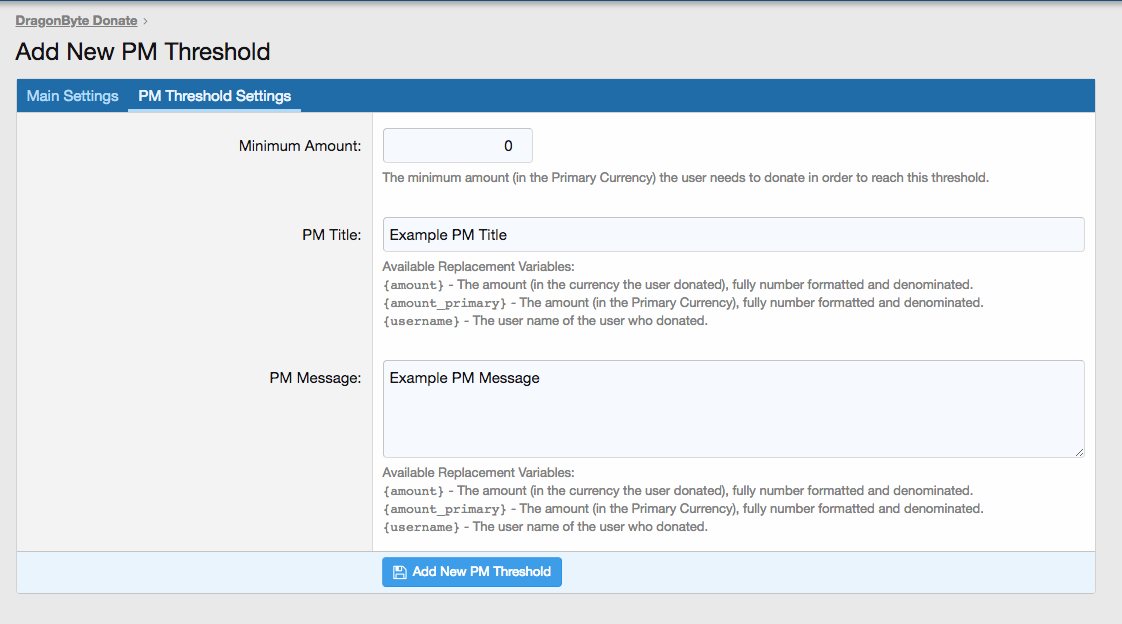
Task: Click into the PM Title text field
Action: point(733,235)
